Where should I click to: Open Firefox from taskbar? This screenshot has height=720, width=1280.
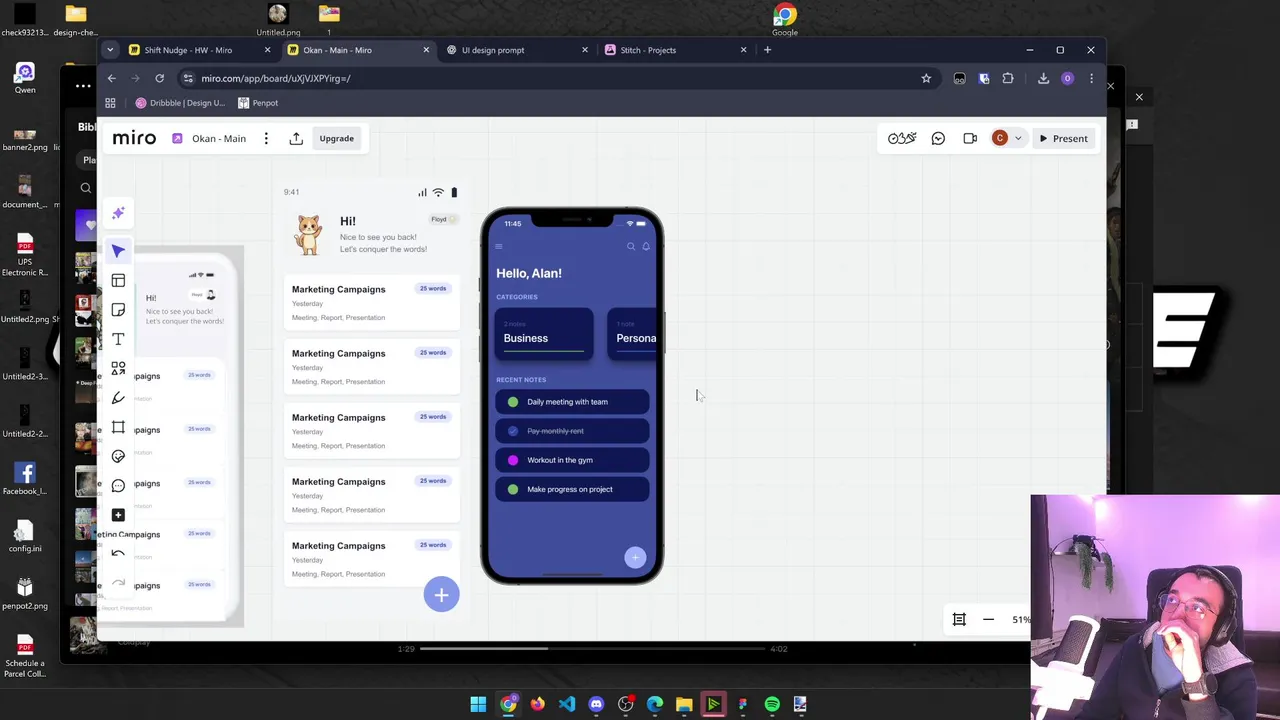click(538, 704)
